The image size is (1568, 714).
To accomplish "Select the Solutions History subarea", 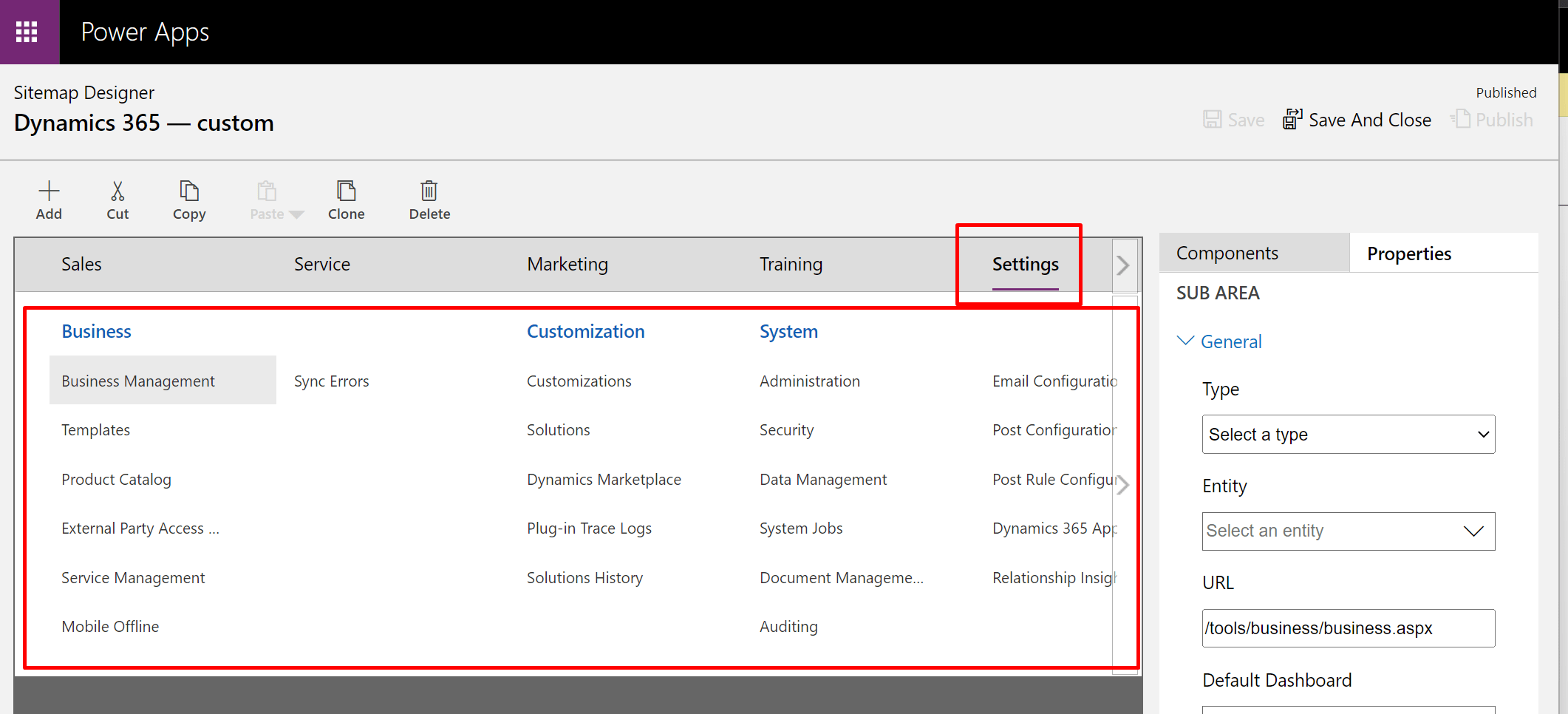I will click(x=584, y=578).
